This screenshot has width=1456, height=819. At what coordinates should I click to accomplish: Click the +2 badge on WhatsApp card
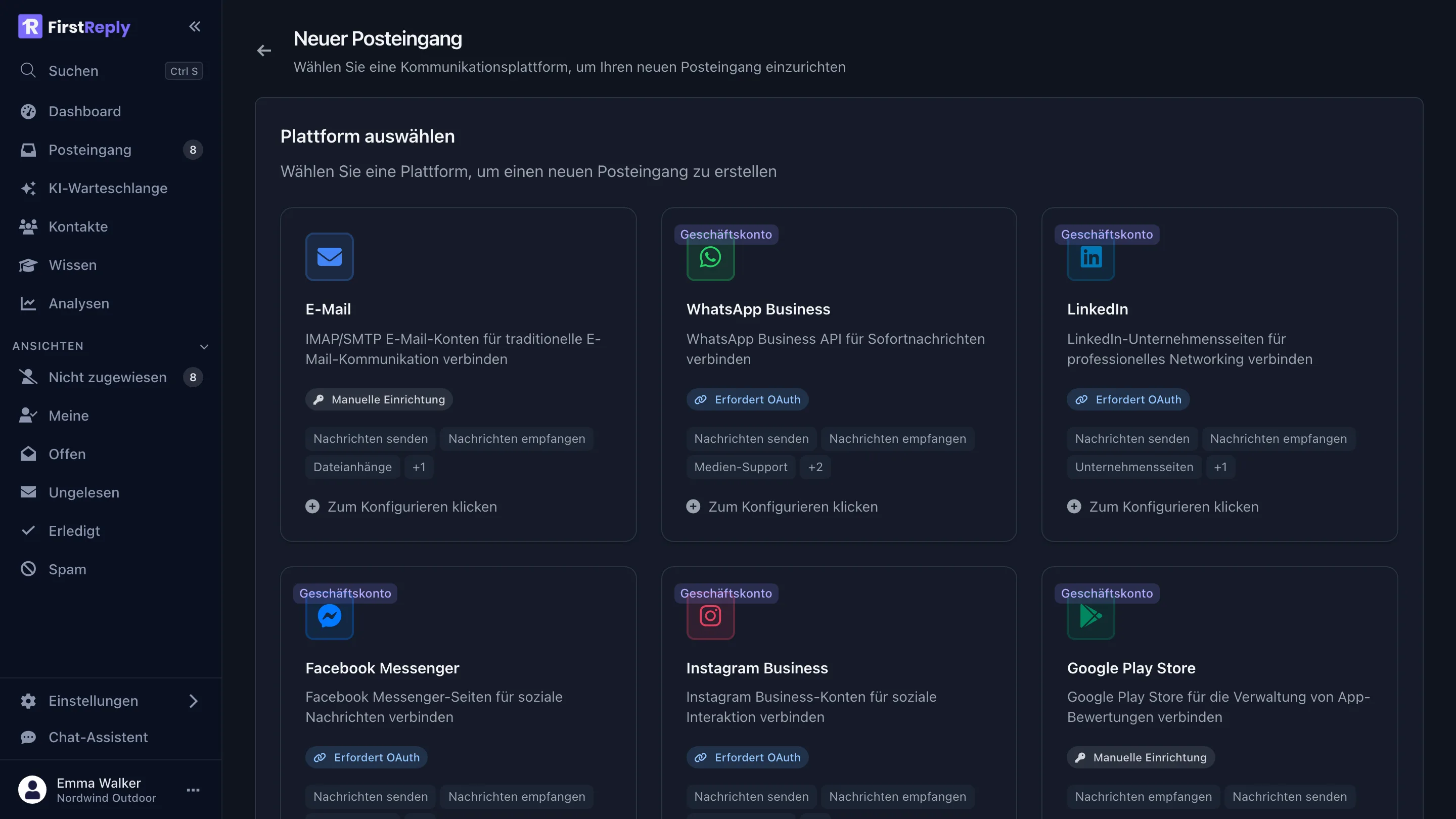pos(815,468)
